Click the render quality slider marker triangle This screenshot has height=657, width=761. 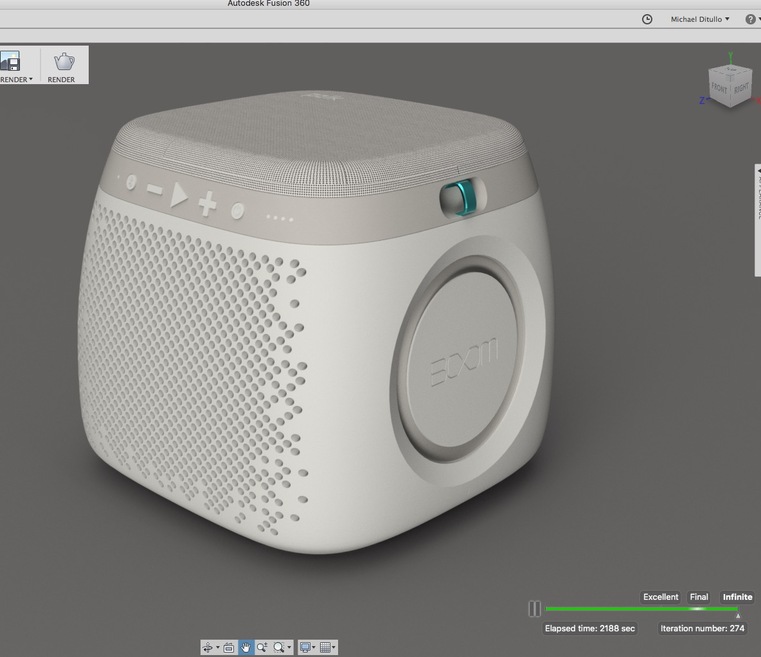738,616
